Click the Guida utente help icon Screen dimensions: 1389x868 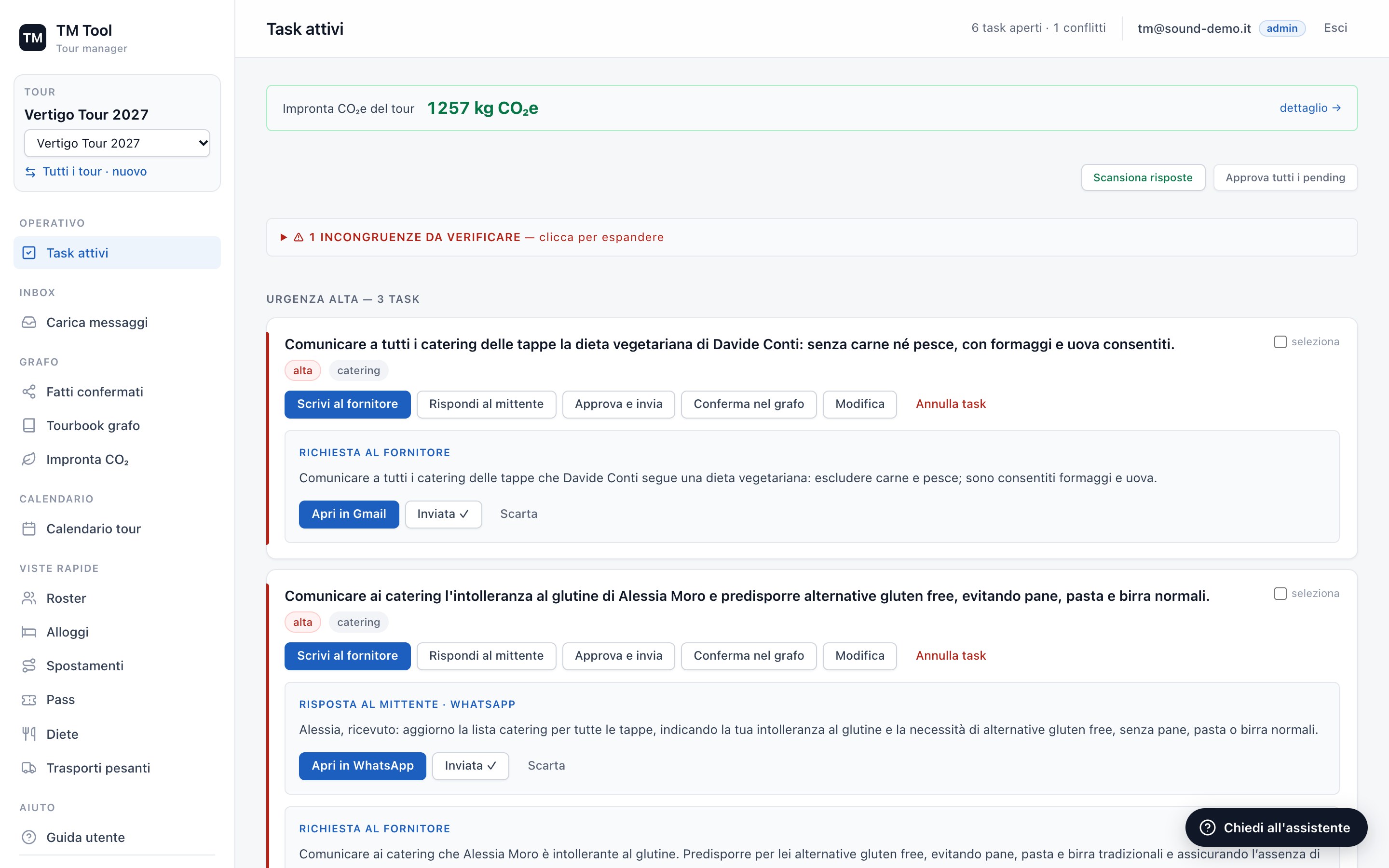click(29, 837)
